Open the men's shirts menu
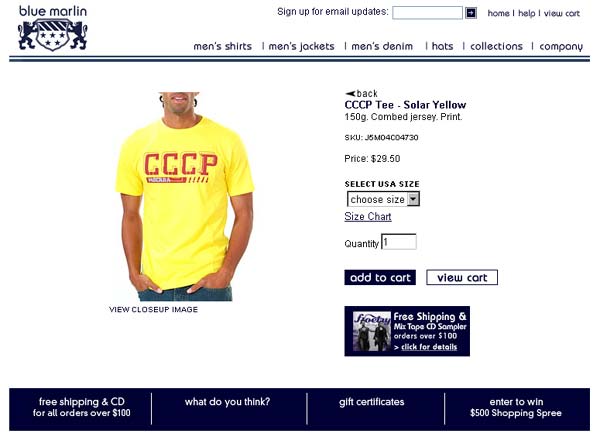600x437 pixels. point(222,46)
